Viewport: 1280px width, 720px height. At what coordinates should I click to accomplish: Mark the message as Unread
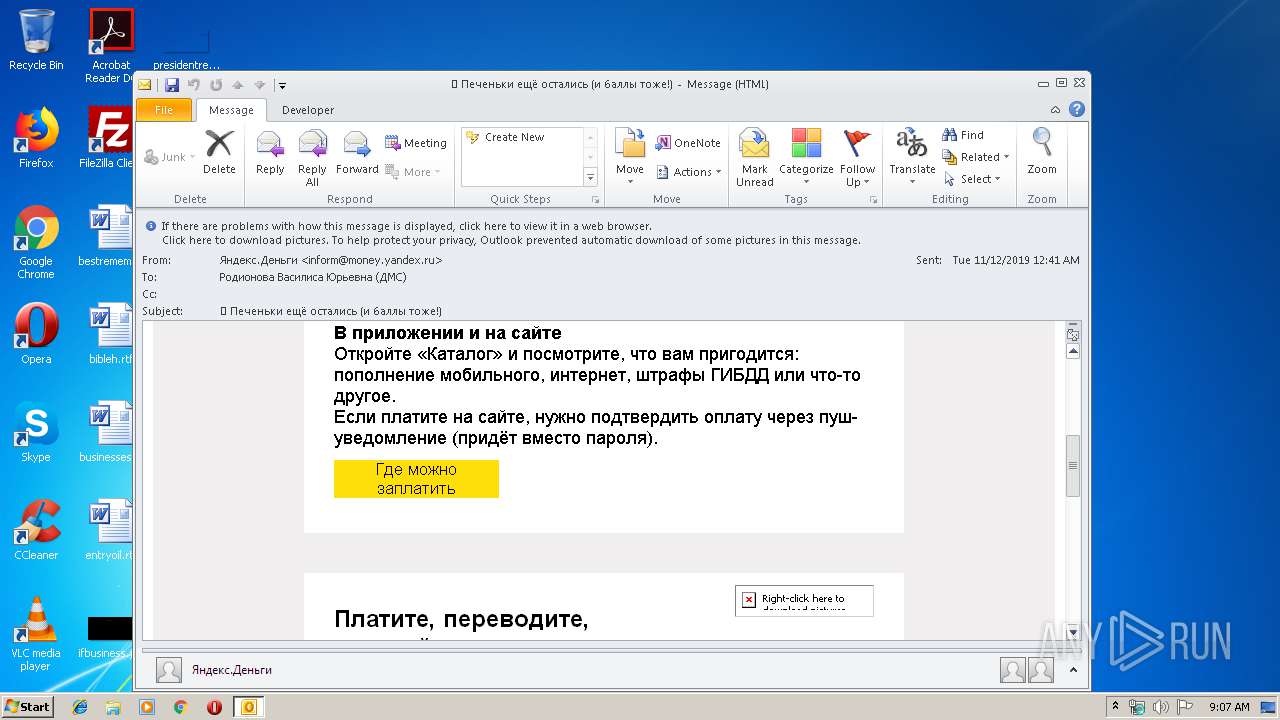(755, 158)
